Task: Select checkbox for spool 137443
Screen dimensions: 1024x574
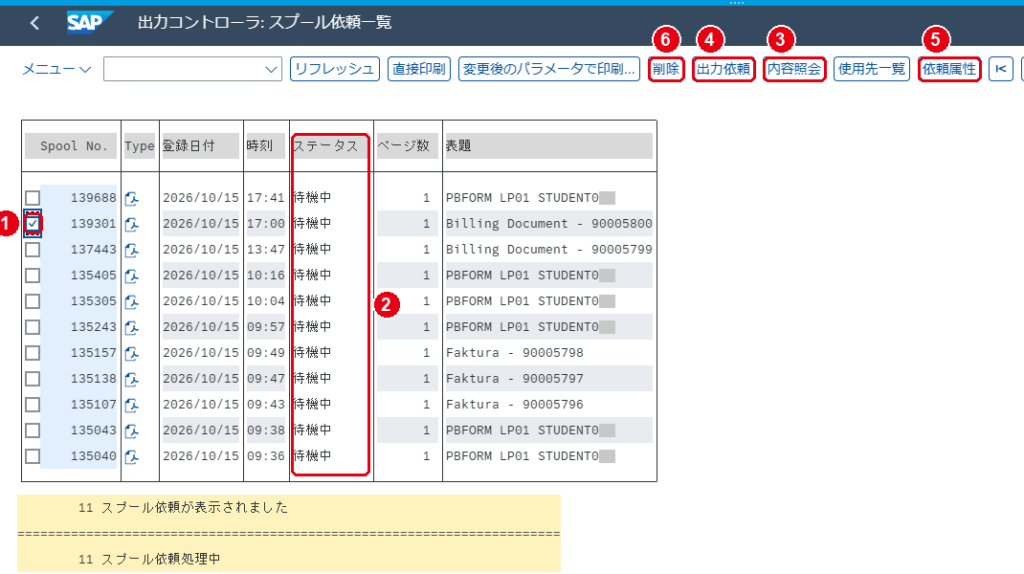Action: [x=33, y=249]
